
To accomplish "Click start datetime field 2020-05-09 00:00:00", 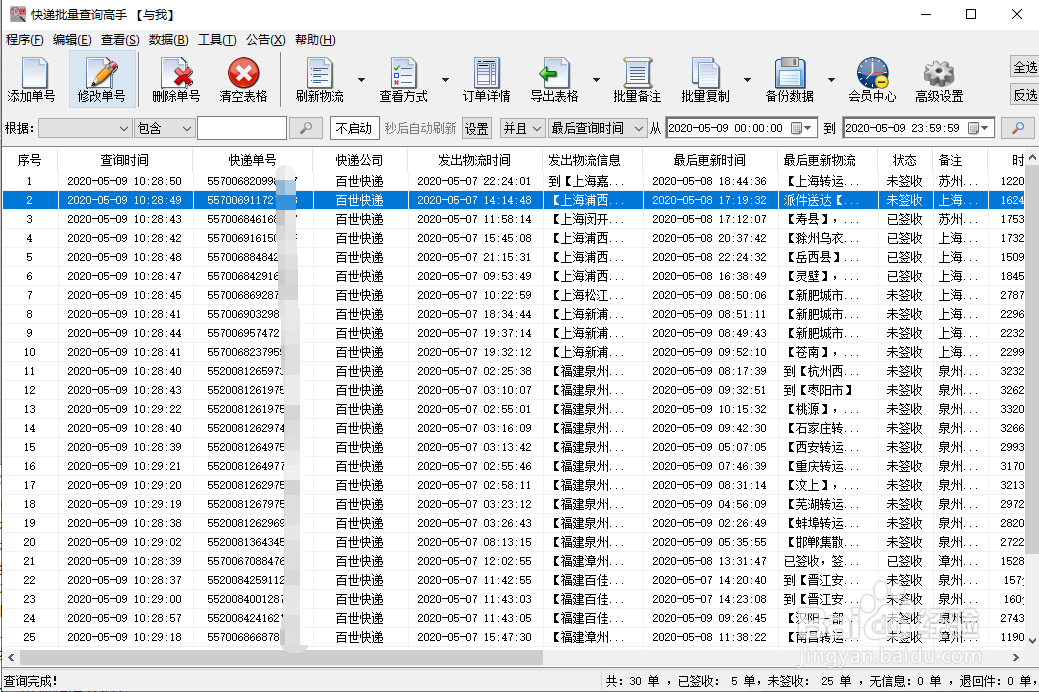I will tap(728, 128).
